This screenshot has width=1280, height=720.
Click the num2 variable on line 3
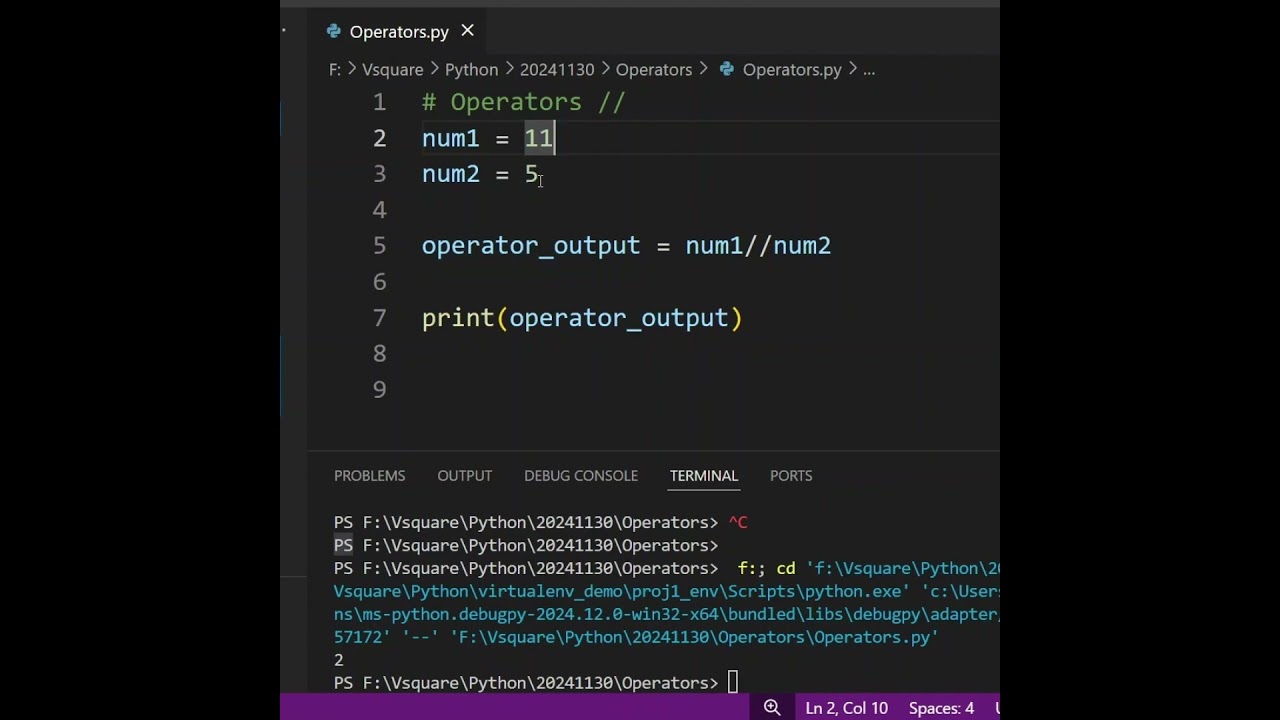click(x=451, y=174)
